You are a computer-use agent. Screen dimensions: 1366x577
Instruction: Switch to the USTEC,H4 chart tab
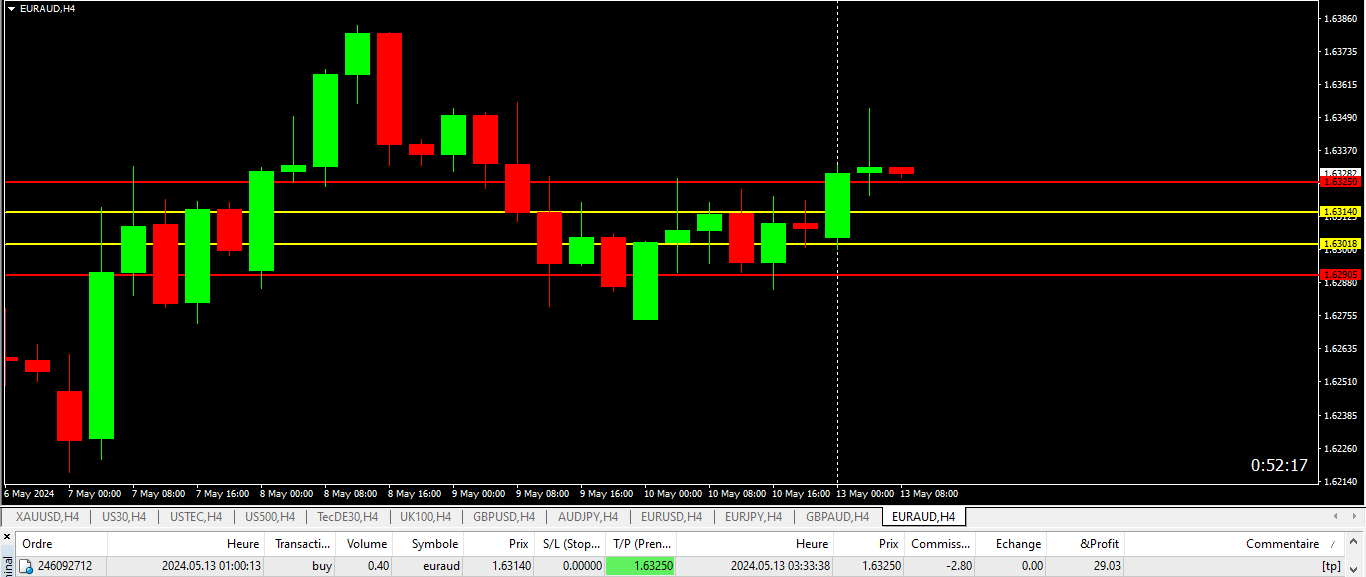point(196,517)
